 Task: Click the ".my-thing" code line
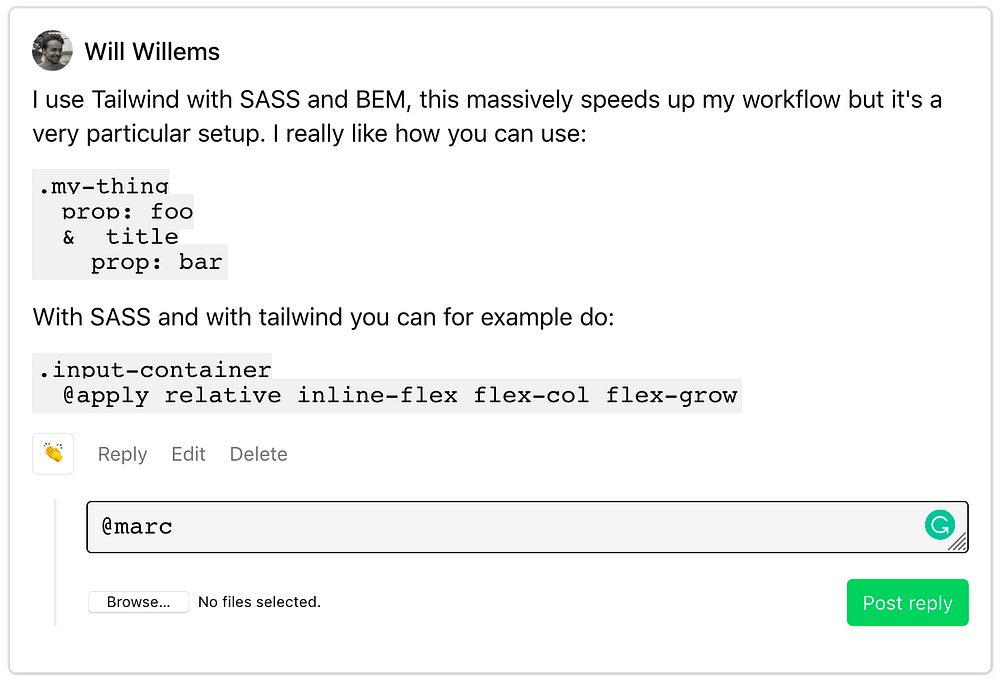coord(103,185)
